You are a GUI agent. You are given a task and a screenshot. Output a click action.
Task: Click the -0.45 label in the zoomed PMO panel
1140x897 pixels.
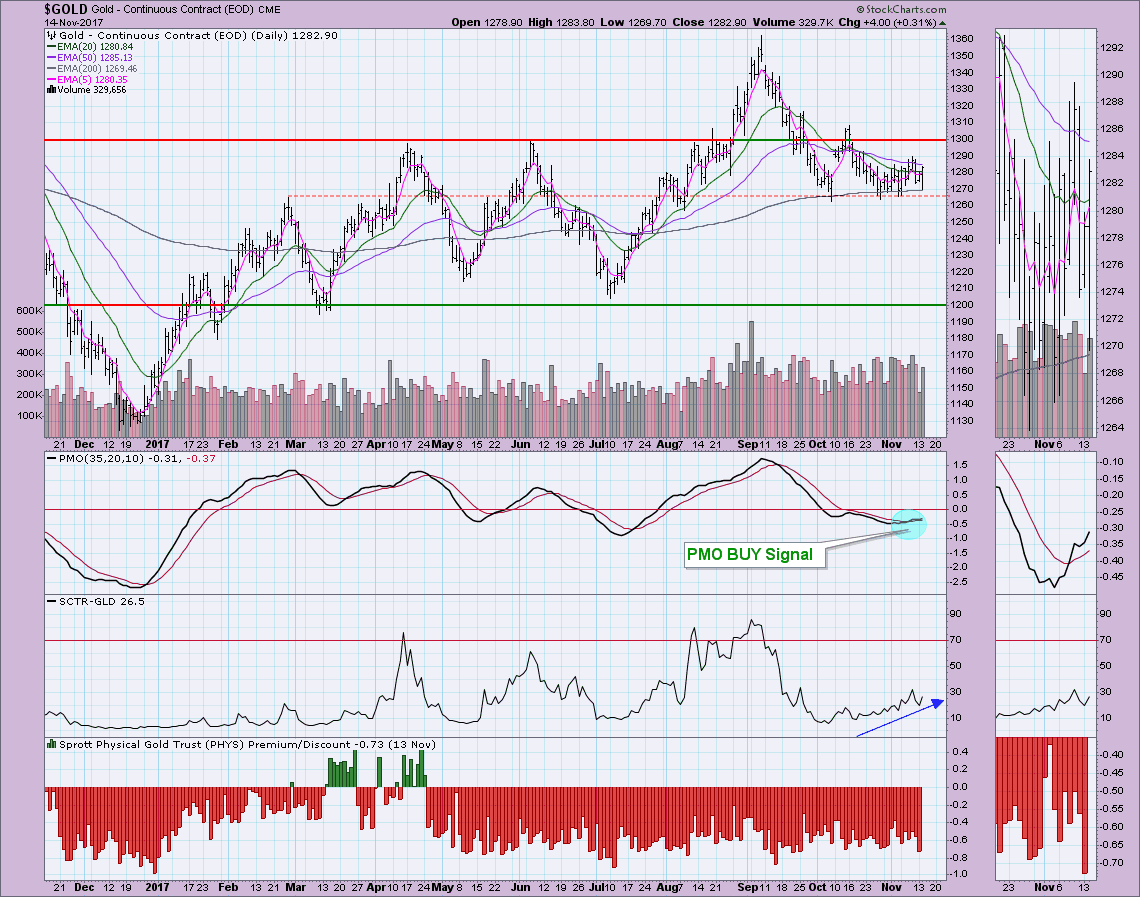(x=1112, y=577)
